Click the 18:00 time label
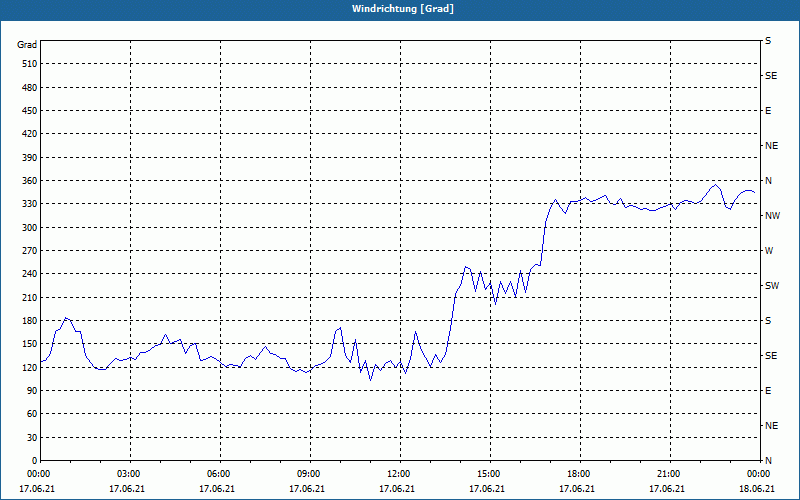The image size is (800, 500). pos(580,474)
